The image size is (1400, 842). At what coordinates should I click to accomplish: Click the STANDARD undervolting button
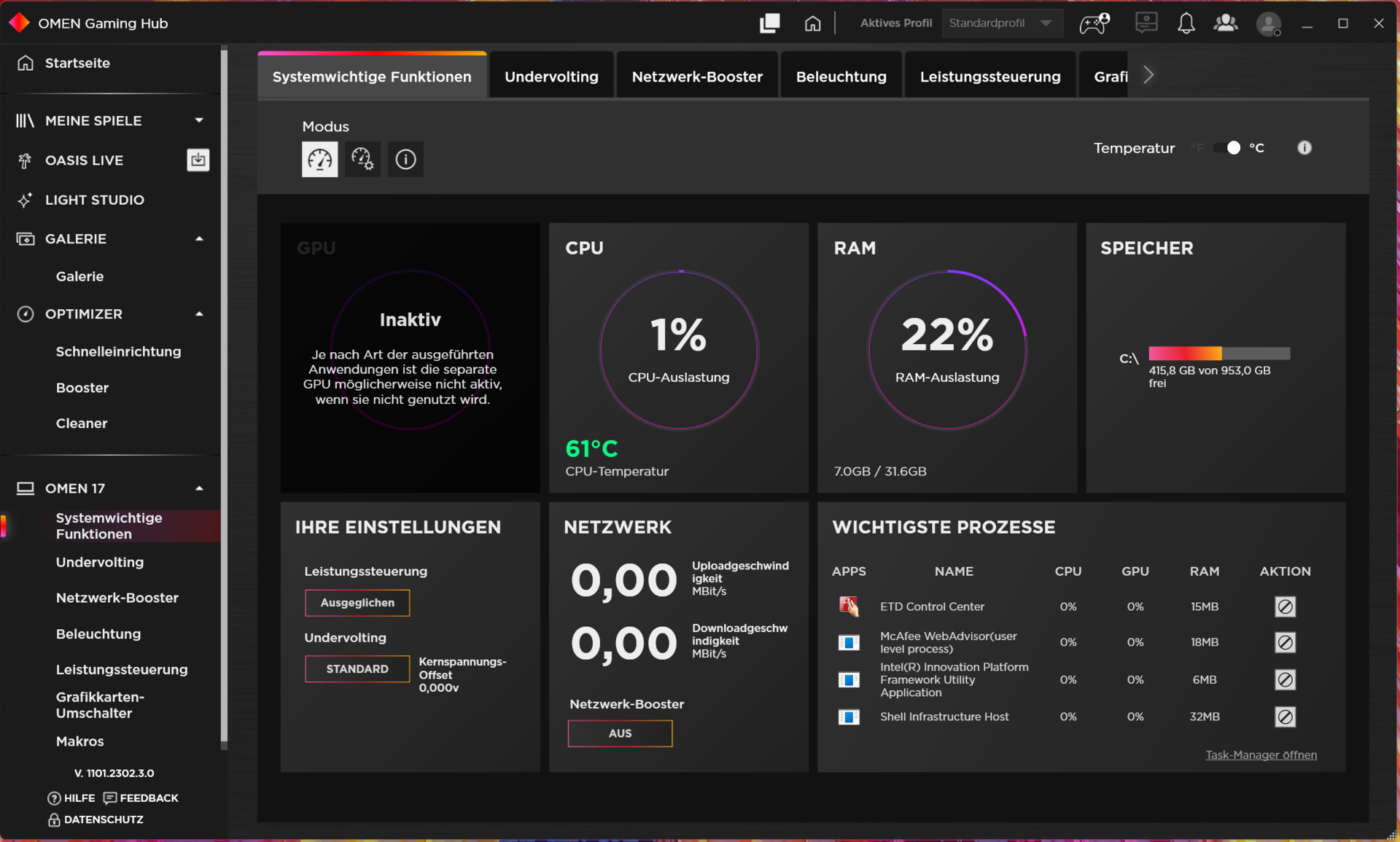click(x=357, y=668)
